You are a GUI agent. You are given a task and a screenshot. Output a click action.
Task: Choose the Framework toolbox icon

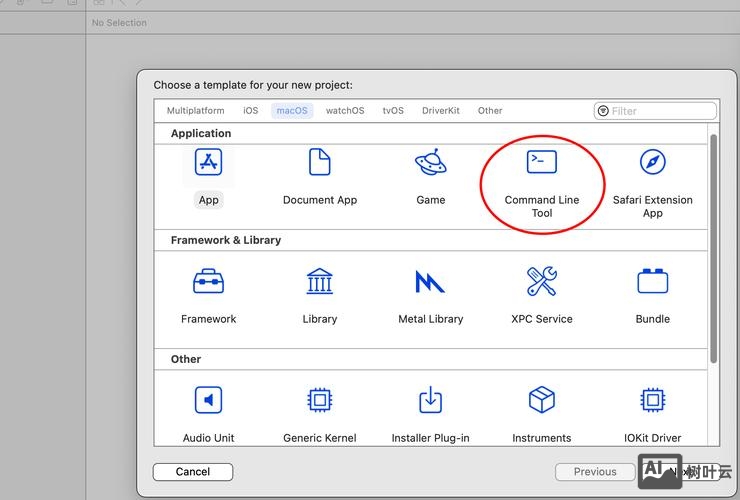pyautogui.click(x=208, y=282)
